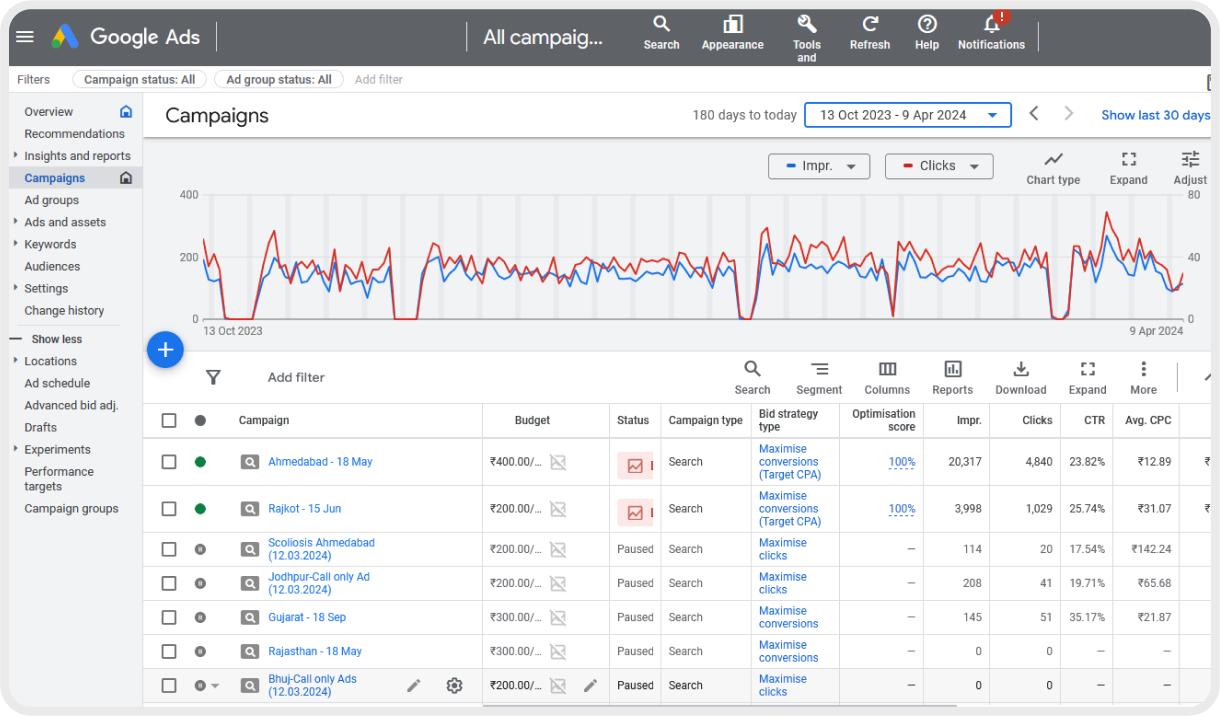
Task: Open Tools and settings wrench
Action: pos(807,38)
